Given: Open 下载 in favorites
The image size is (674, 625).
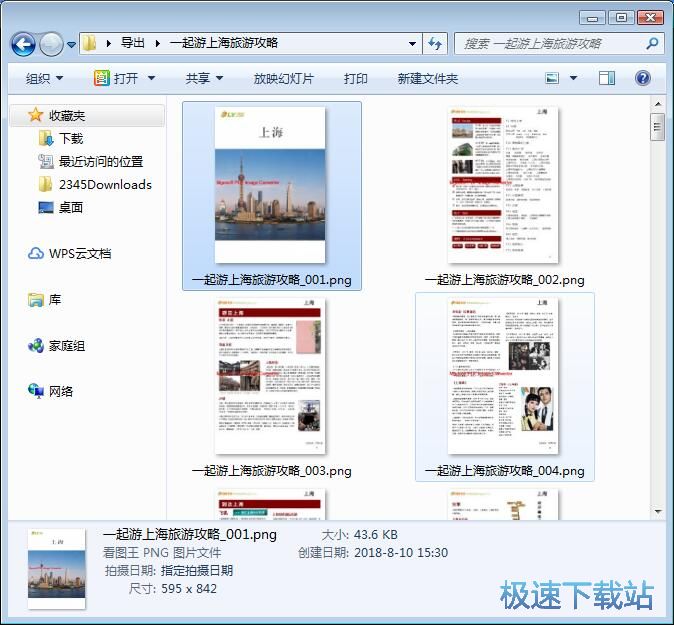Looking at the screenshot, I should 71,139.
